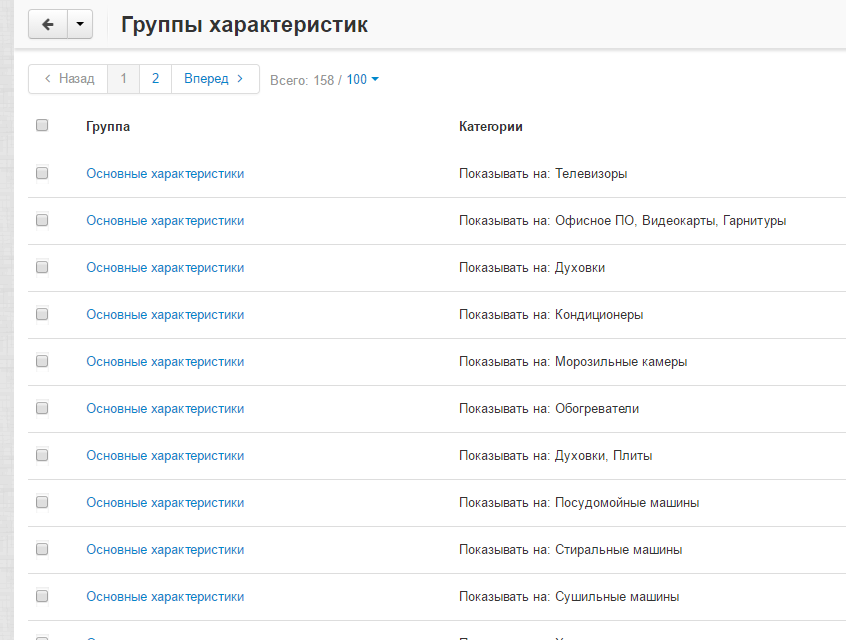
Task: Click text Показывать на: Посудомойные машины
Action: [579, 502]
